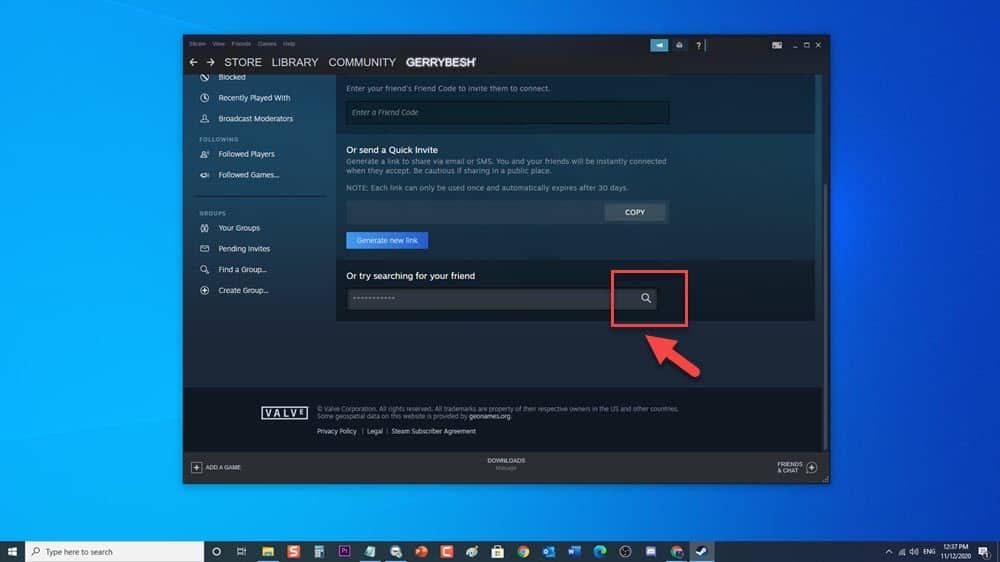Open Friends & Chat plus icon
The image size is (1000, 562).
coord(811,468)
